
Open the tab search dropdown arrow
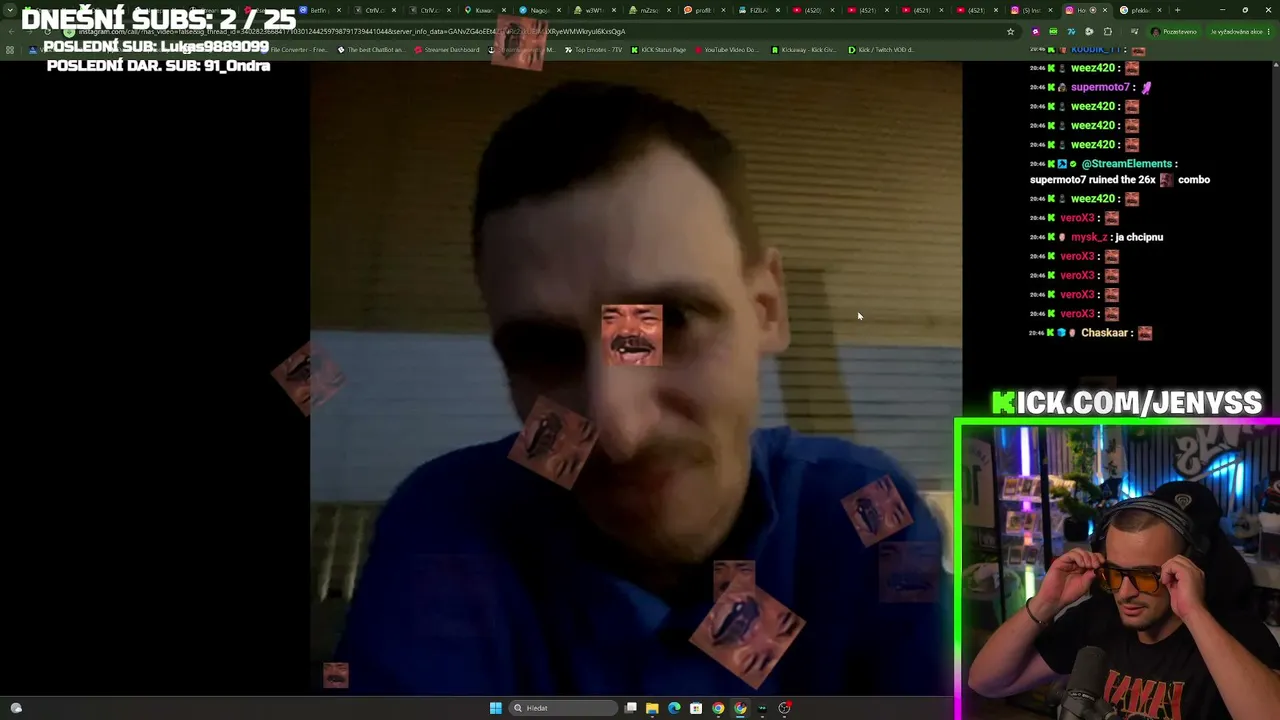pos(11,10)
